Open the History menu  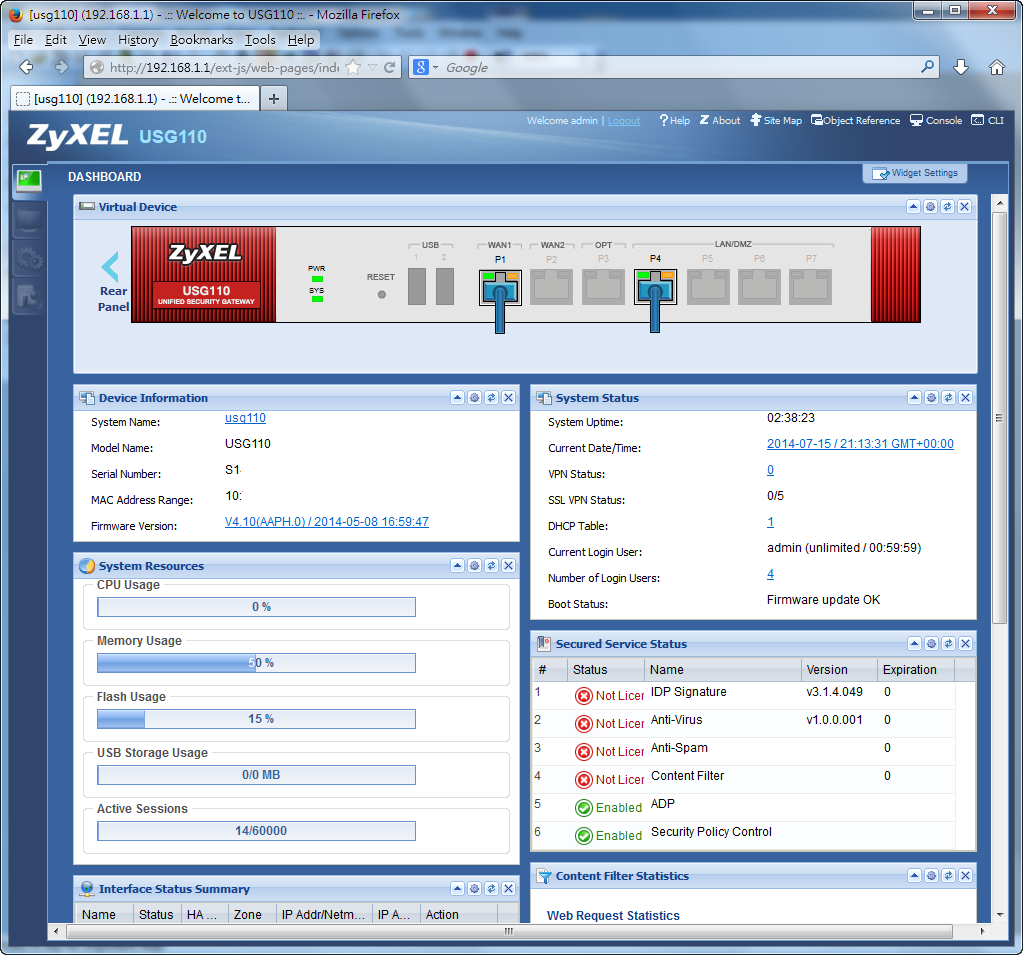pos(138,40)
